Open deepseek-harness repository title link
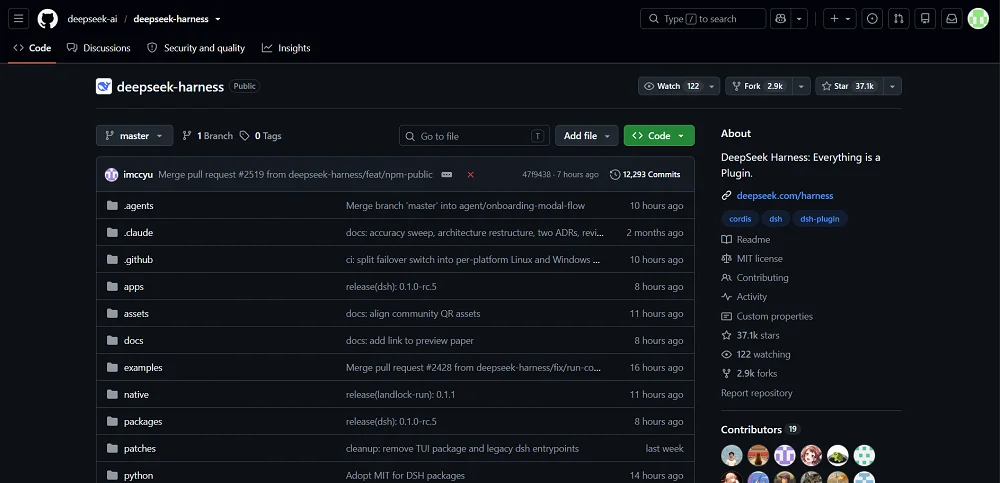The image size is (1000, 483). [170, 87]
